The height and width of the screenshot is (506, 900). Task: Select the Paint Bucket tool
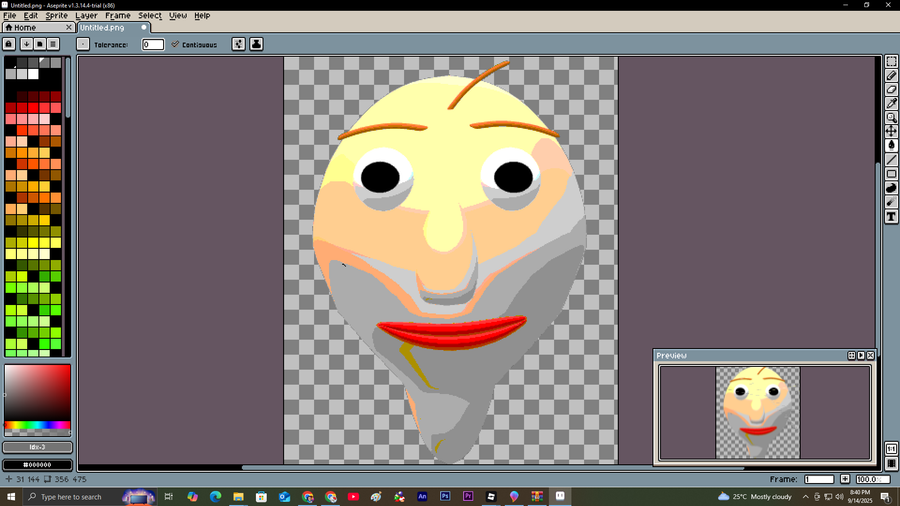pos(891,146)
